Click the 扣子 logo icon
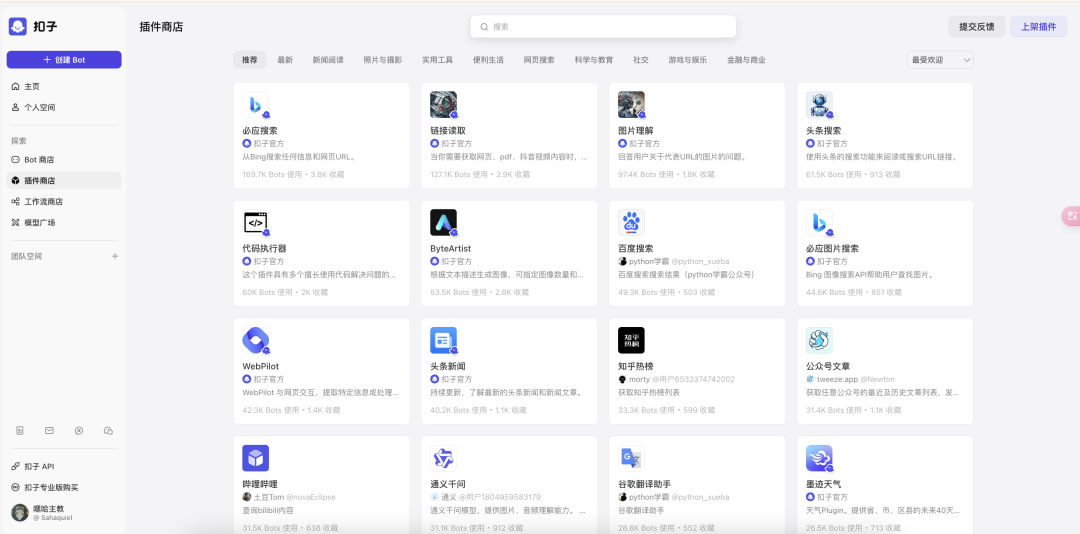Screen dimensions: 1080x534 [x=17, y=26]
